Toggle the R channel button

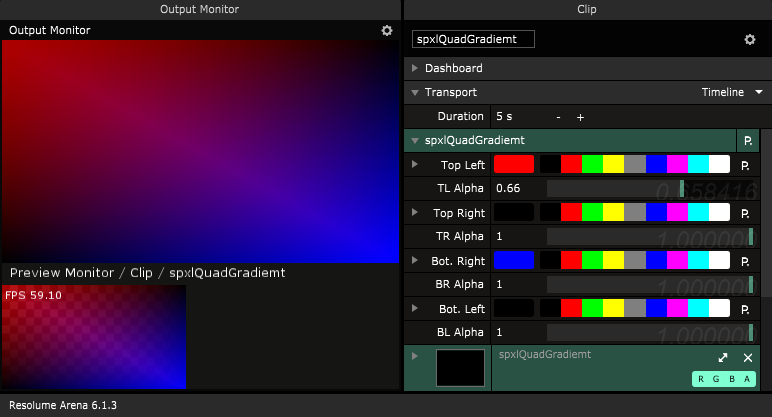[x=701, y=379]
